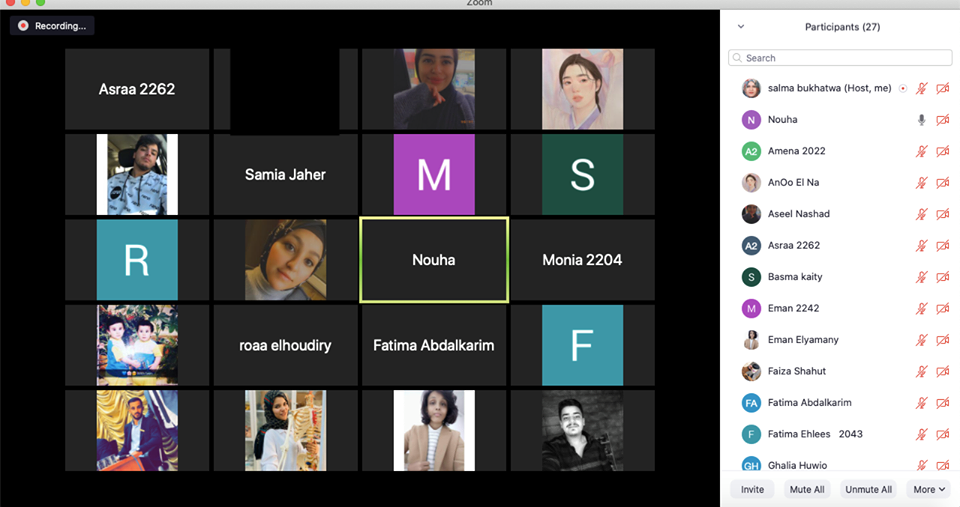The width and height of the screenshot is (960, 507).
Task: Select Fatima Ehlees 2043 participant entry
Action: pyautogui.click(x=815, y=434)
